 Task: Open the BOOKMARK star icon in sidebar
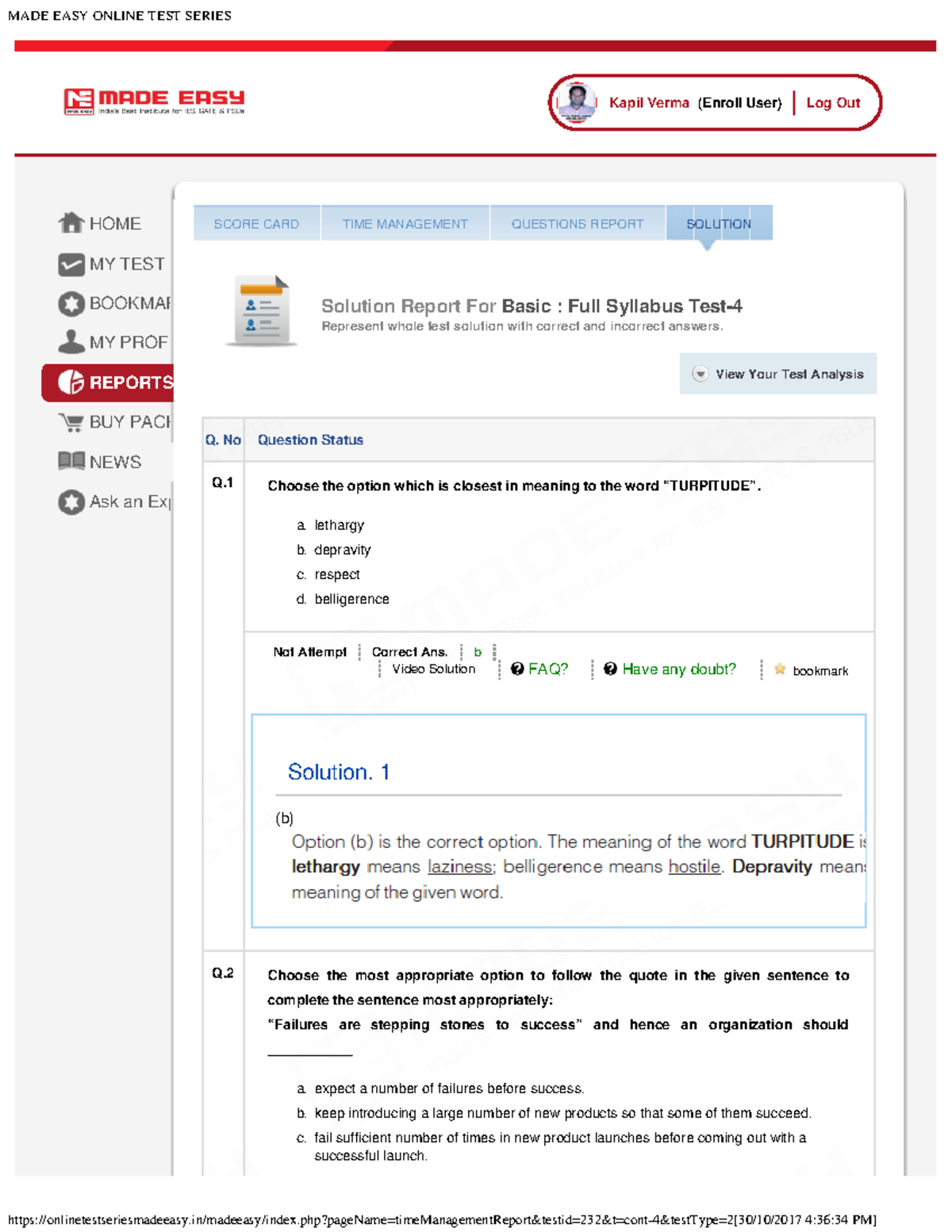(71, 304)
